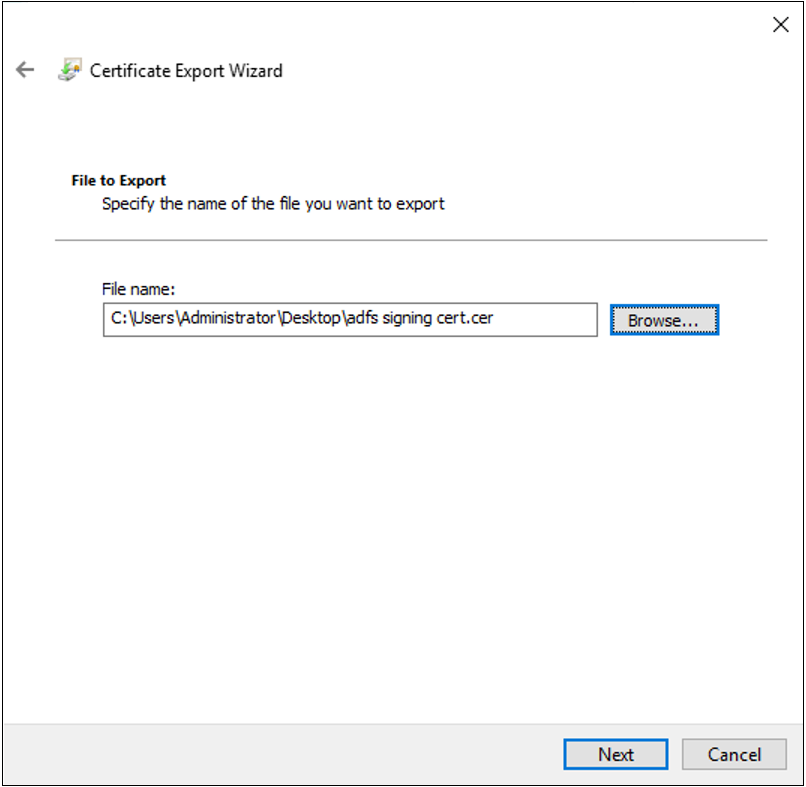The width and height of the screenshot is (806, 787).
Task: Cancel the certificate export
Action: point(734,754)
